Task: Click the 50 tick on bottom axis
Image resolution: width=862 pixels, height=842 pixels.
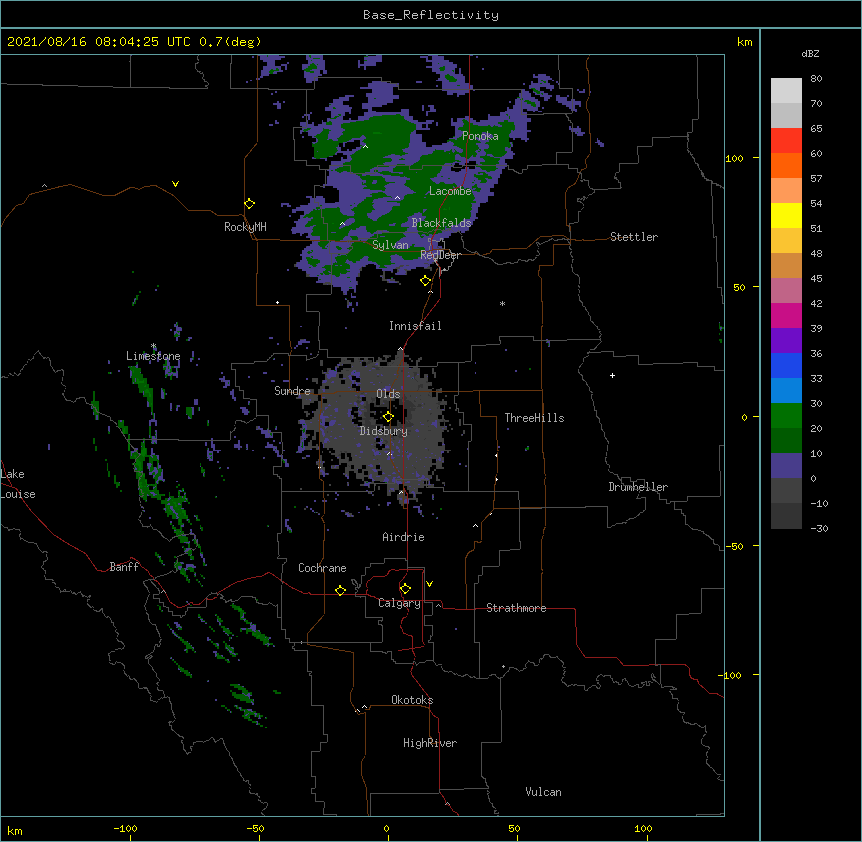Action: point(514,828)
